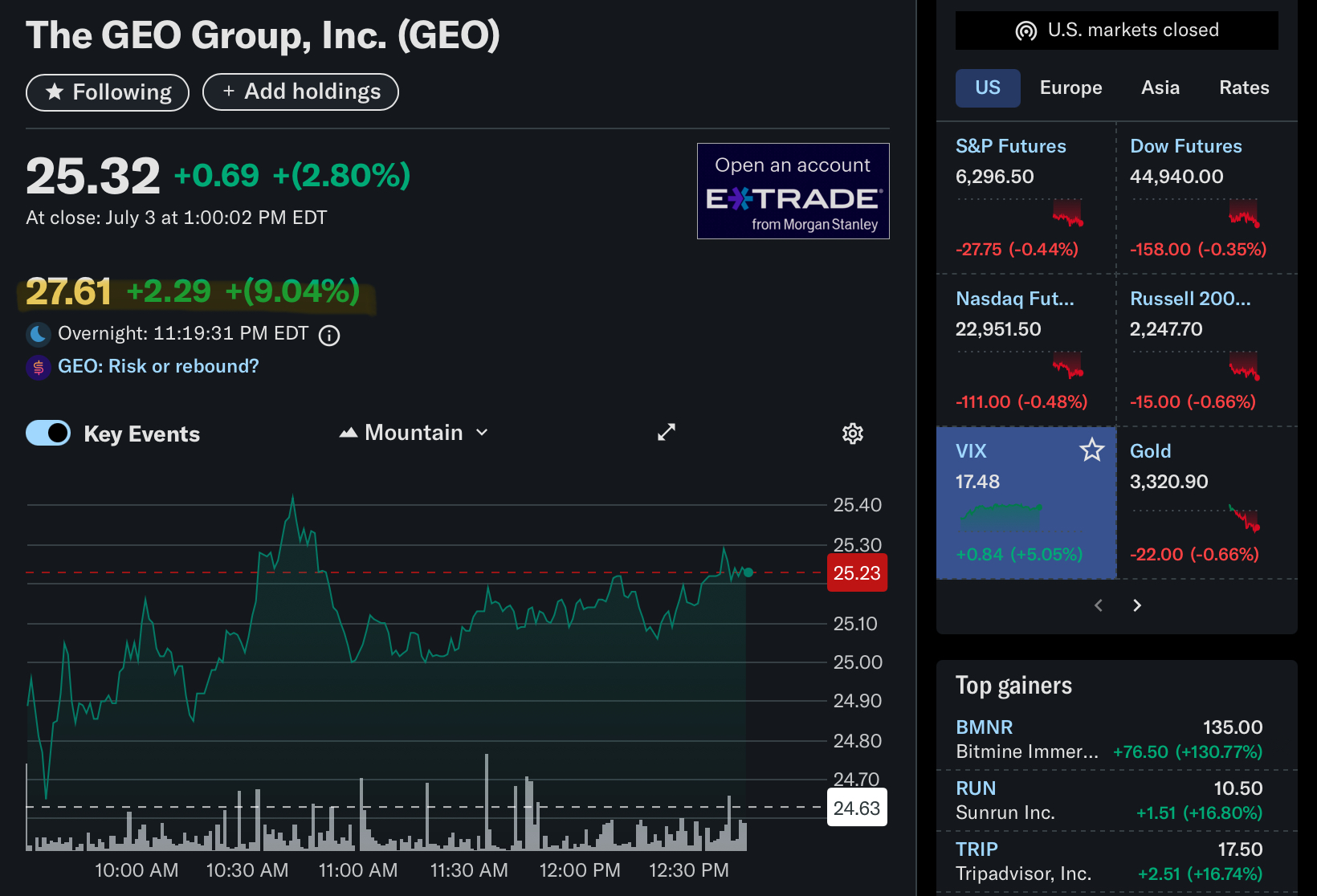
Task: Open the Dow Futures link
Action: click(x=1186, y=146)
